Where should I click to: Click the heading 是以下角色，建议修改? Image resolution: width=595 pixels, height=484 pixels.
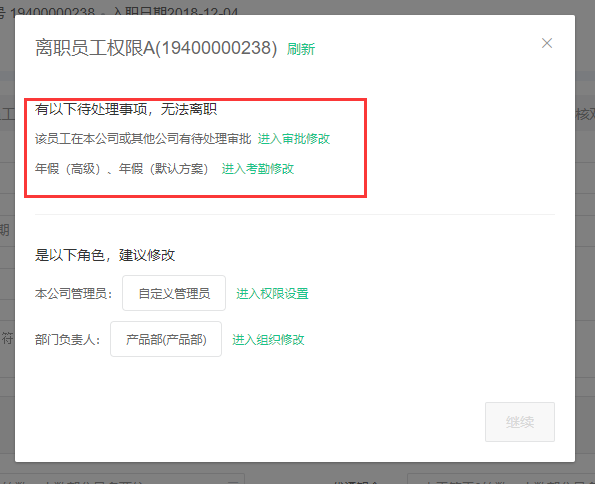pyautogui.click(x=105, y=255)
